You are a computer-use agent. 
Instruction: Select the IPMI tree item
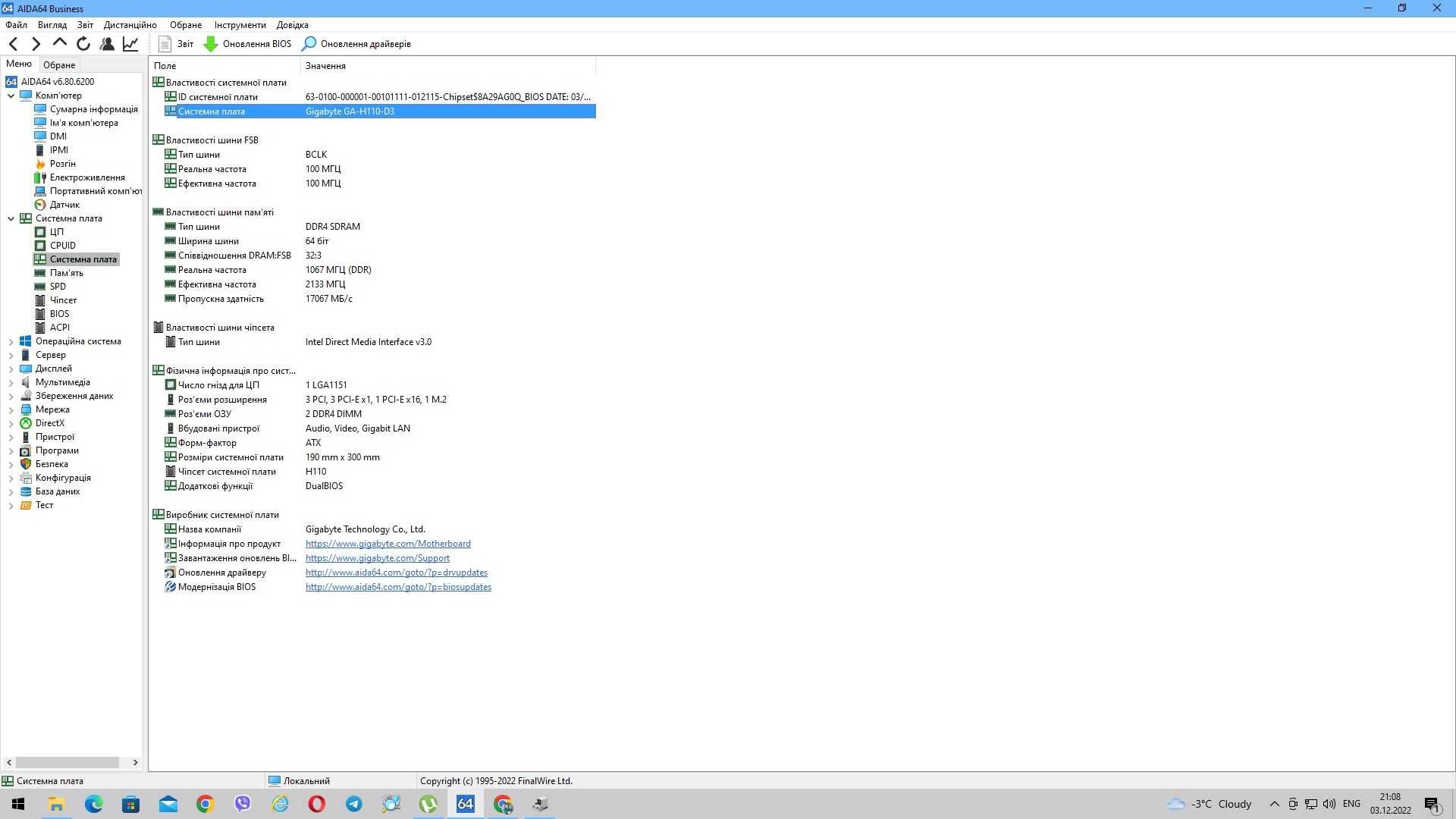pos(58,150)
